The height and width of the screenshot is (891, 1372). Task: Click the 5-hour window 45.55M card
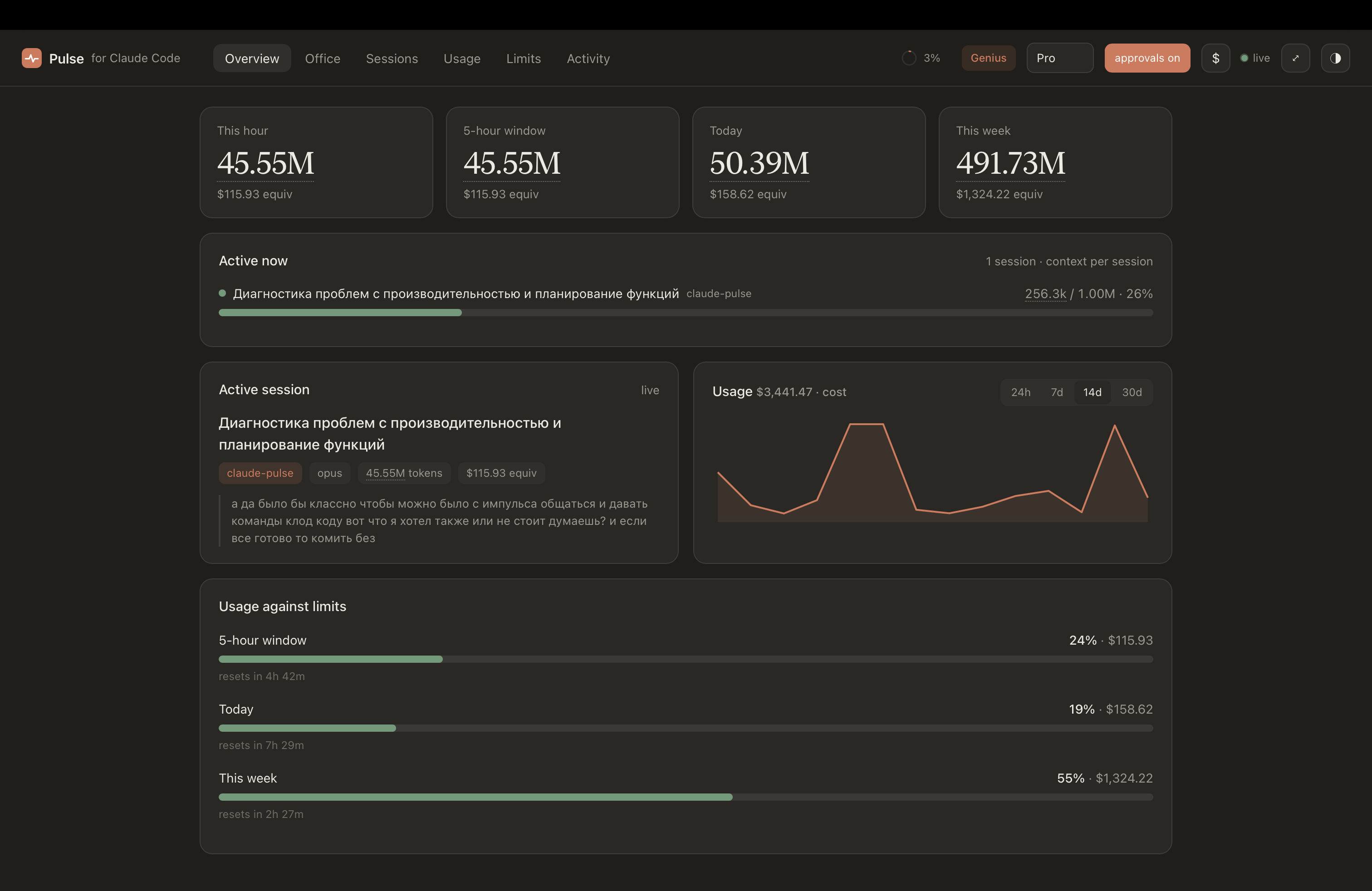562,162
